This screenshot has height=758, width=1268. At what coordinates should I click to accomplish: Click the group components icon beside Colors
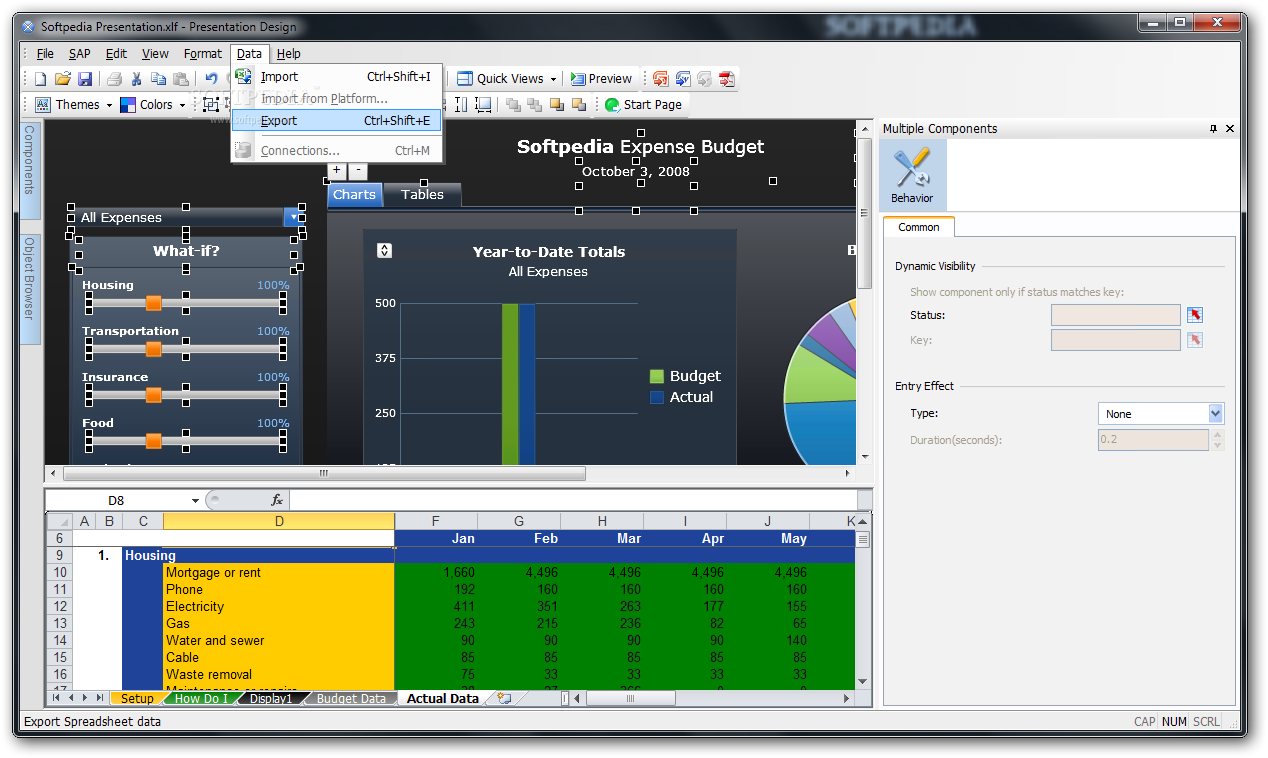point(211,105)
